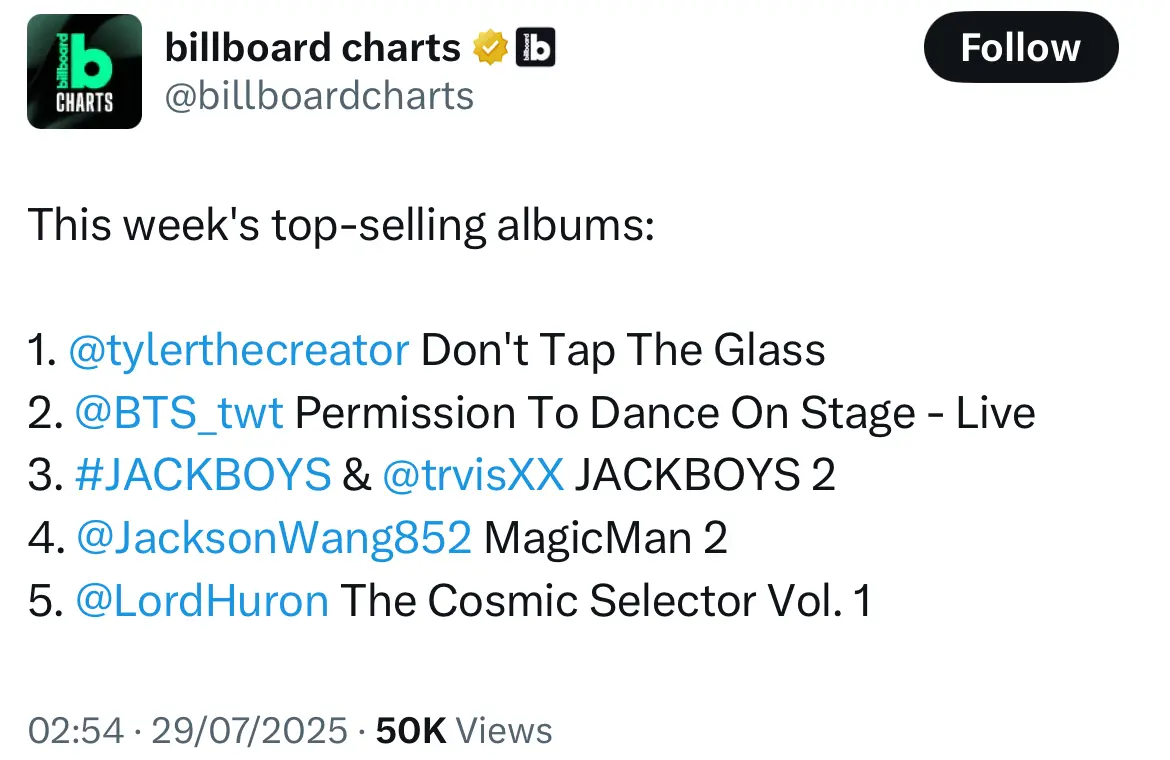Click the #JACKBOYS hashtag
This screenshot has width=1170, height=760.
[x=203, y=476]
